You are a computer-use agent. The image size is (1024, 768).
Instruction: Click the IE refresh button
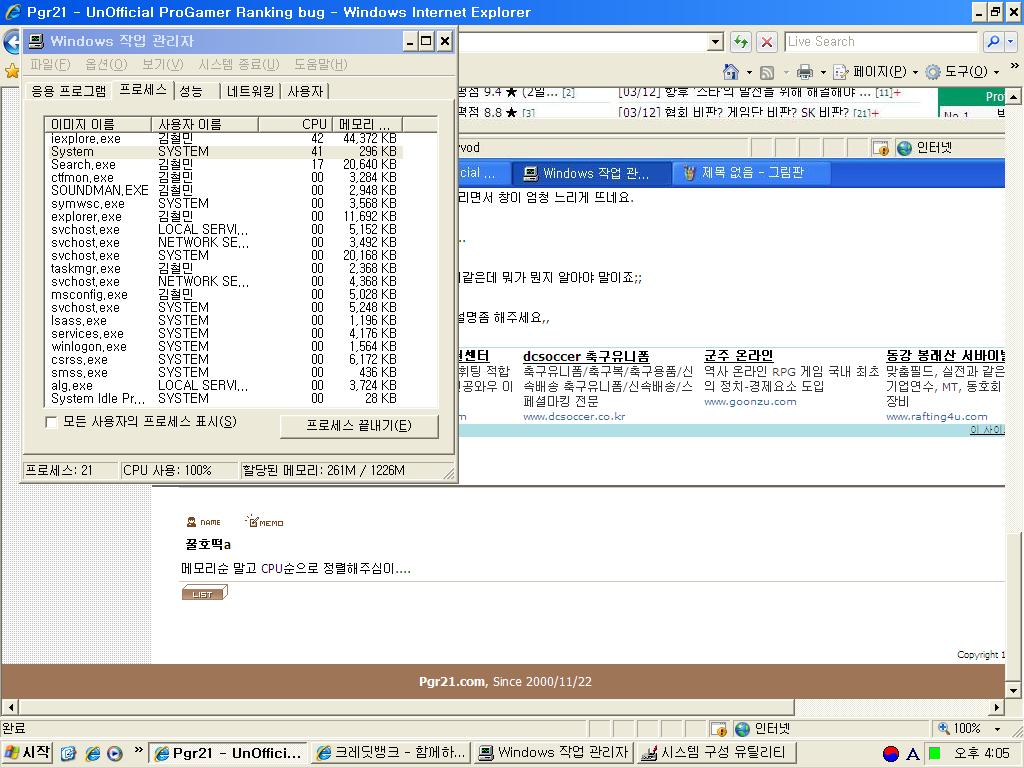(741, 42)
